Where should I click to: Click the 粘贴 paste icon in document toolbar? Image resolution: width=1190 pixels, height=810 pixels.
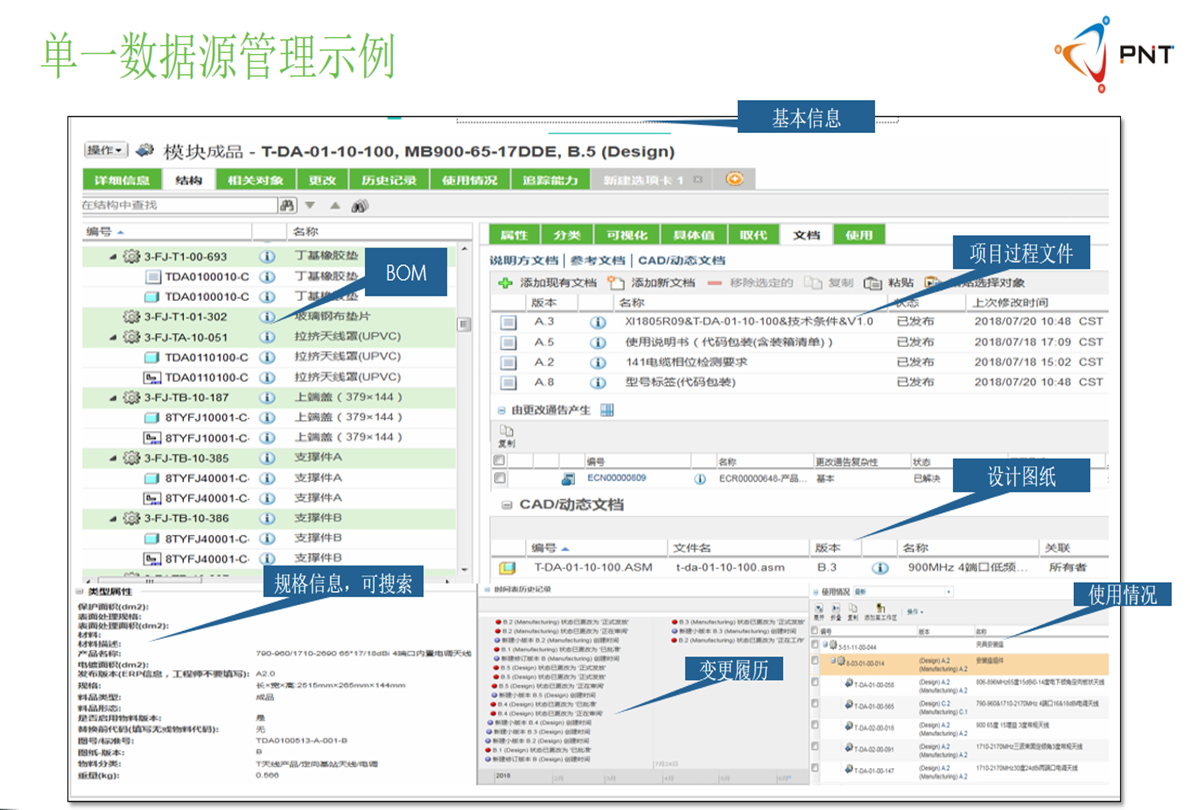872,283
